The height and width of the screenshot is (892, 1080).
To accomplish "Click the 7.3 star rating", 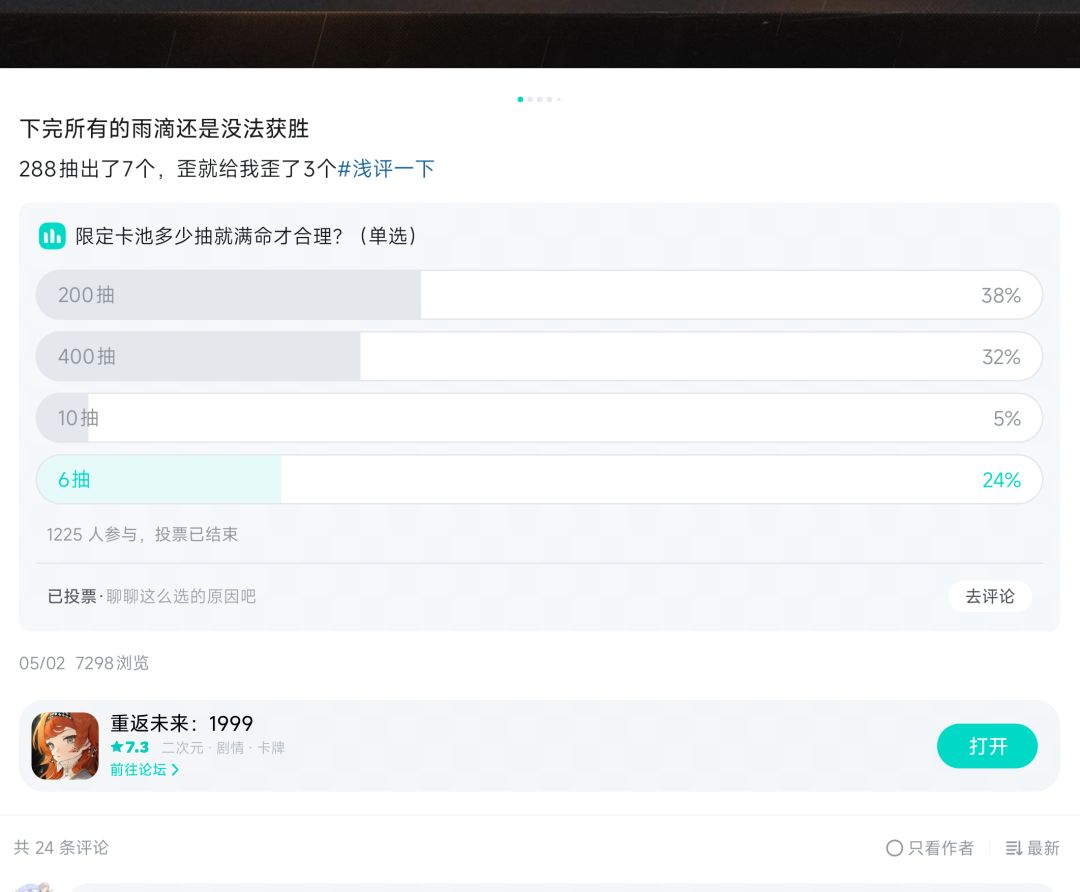I will tap(129, 747).
